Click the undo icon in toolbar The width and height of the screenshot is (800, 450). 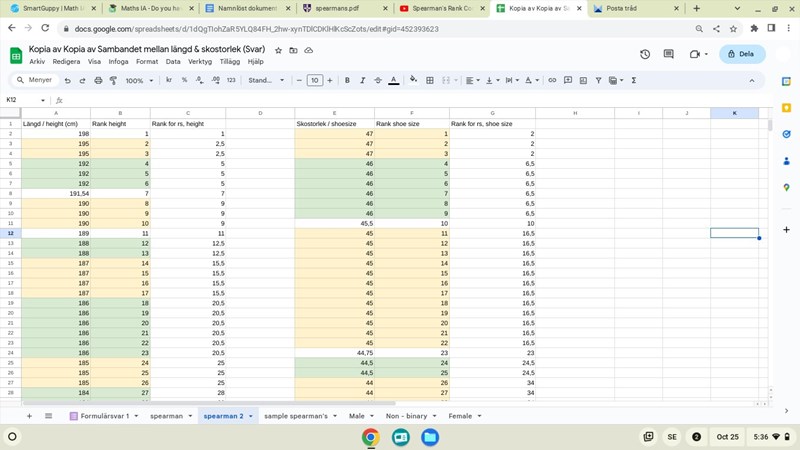pos(68,80)
